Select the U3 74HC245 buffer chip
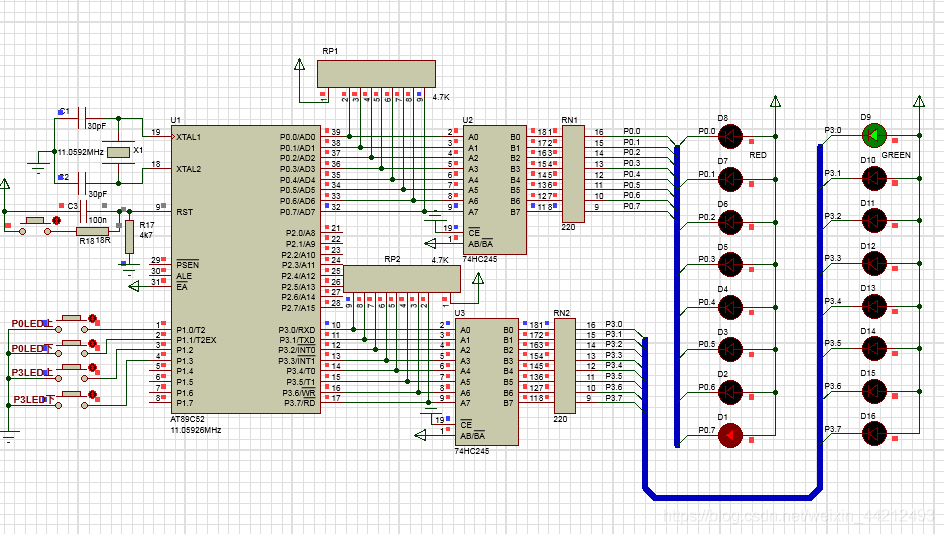Screen dimensions: 944x534 (486, 381)
